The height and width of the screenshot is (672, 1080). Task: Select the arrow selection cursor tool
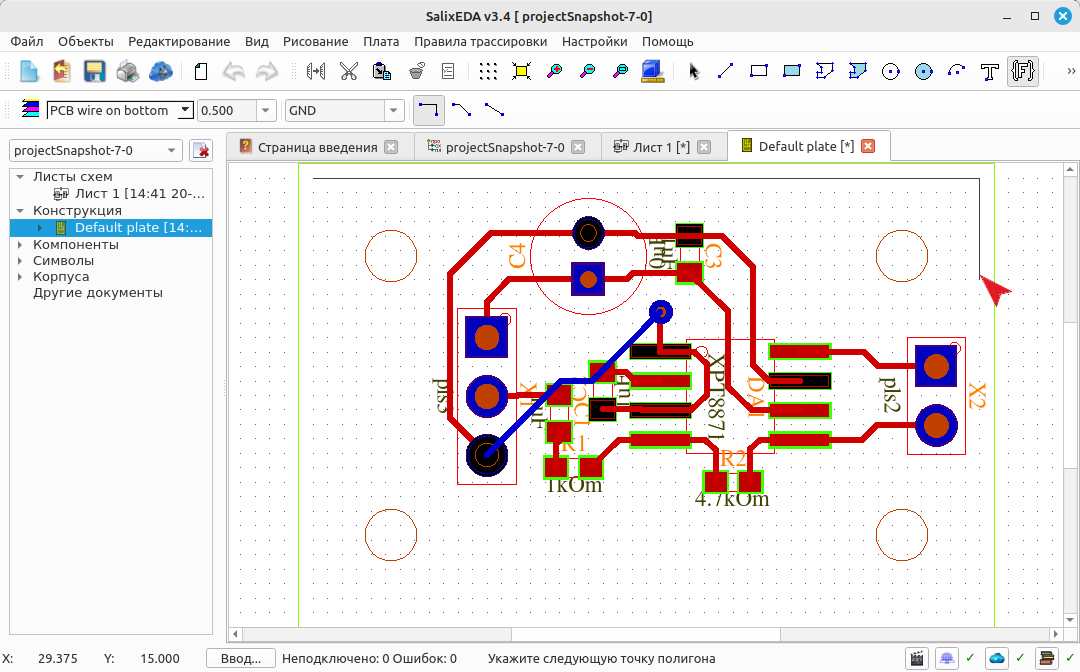point(694,71)
